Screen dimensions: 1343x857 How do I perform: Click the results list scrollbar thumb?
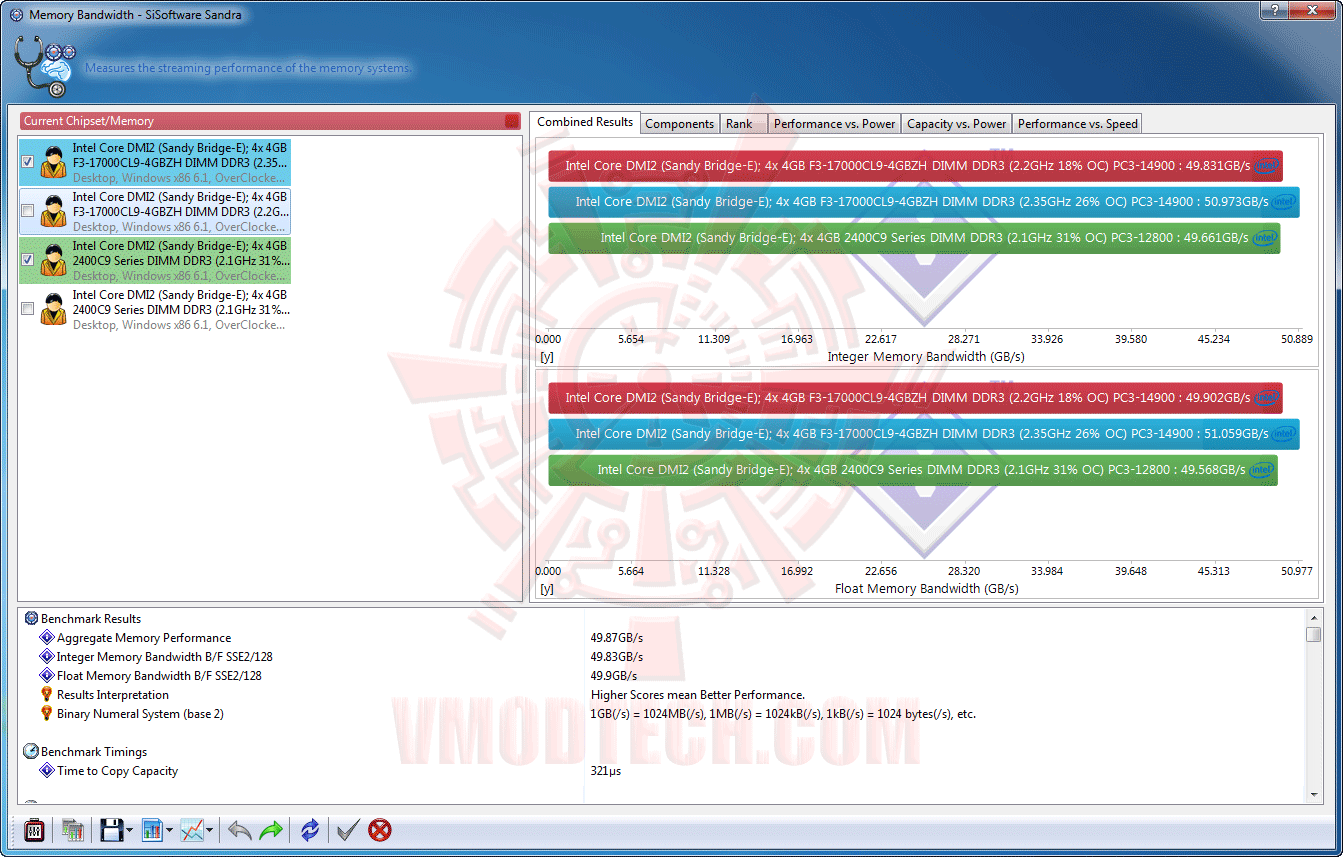1314,635
